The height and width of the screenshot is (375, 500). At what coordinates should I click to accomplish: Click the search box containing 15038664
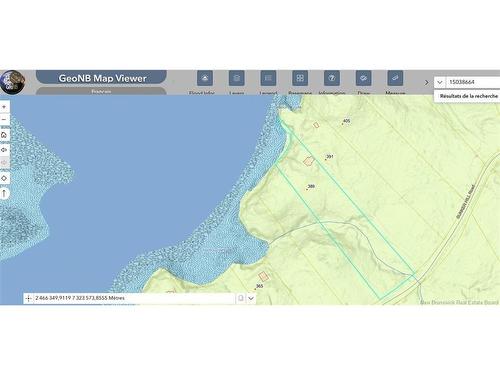pos(473,82)
